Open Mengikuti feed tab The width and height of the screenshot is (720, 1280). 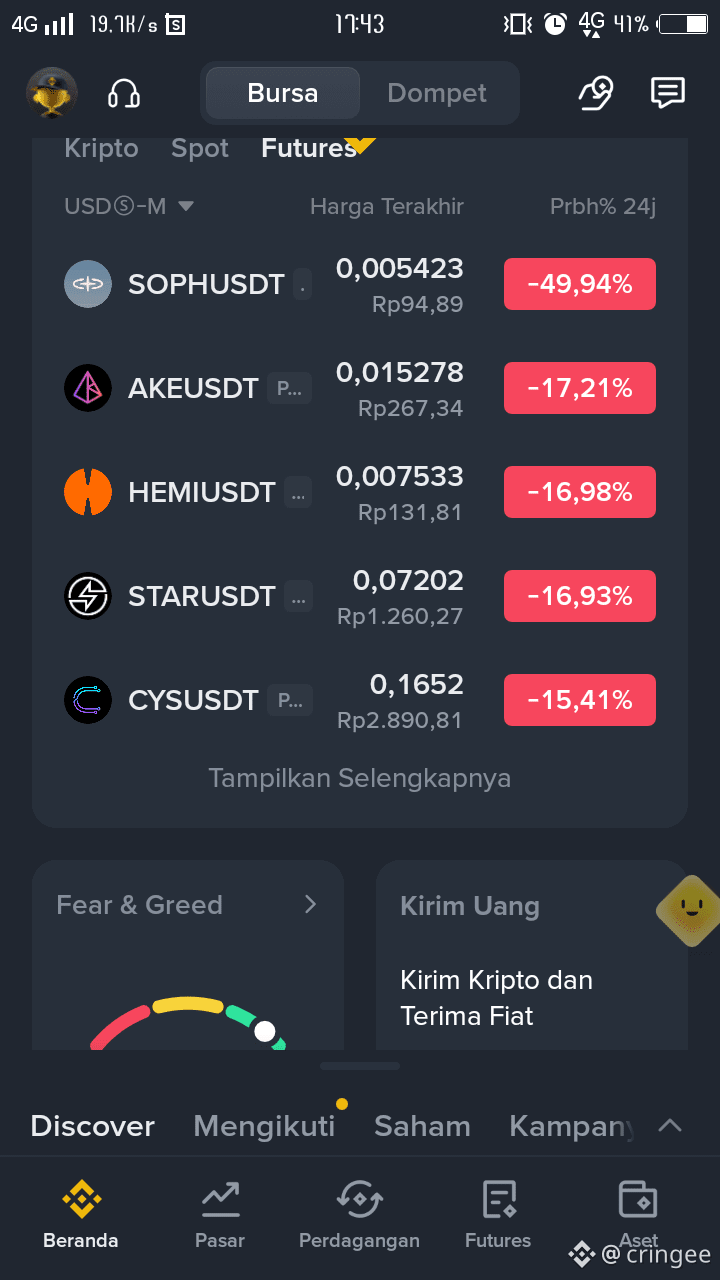(x=264, y=1126)
